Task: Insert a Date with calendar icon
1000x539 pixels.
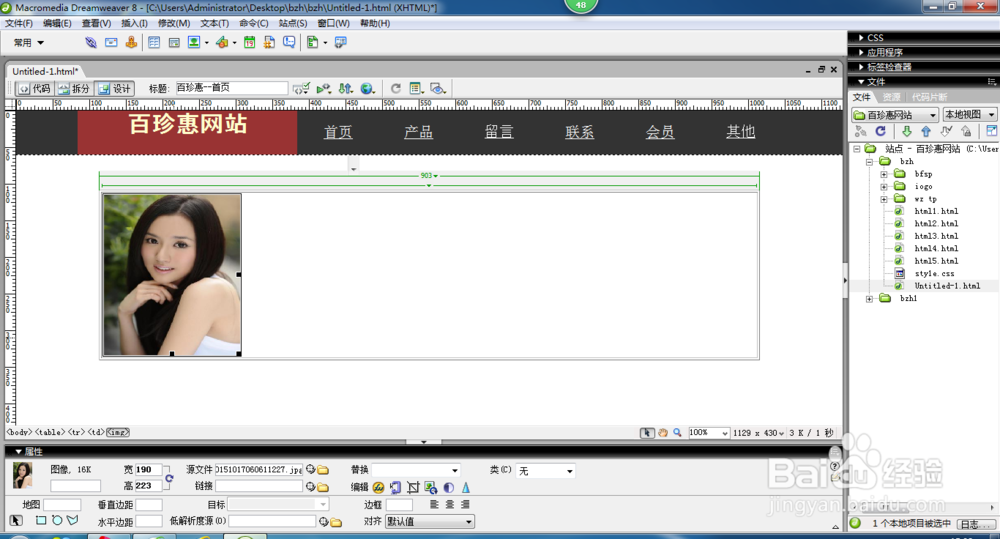Action: pyautogui.click(x=249, y=43)
